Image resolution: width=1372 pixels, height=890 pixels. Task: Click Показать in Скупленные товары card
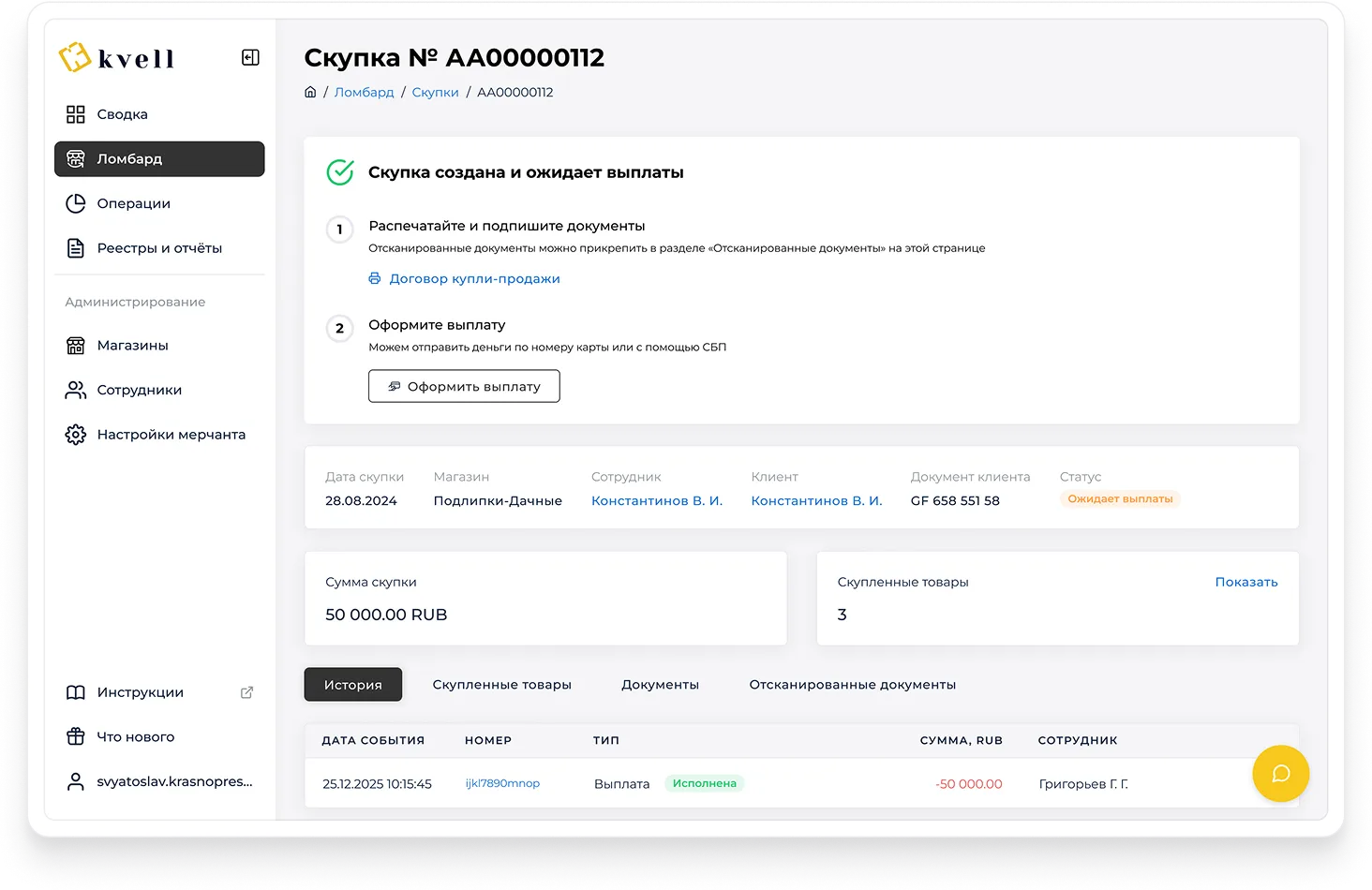1245,582
